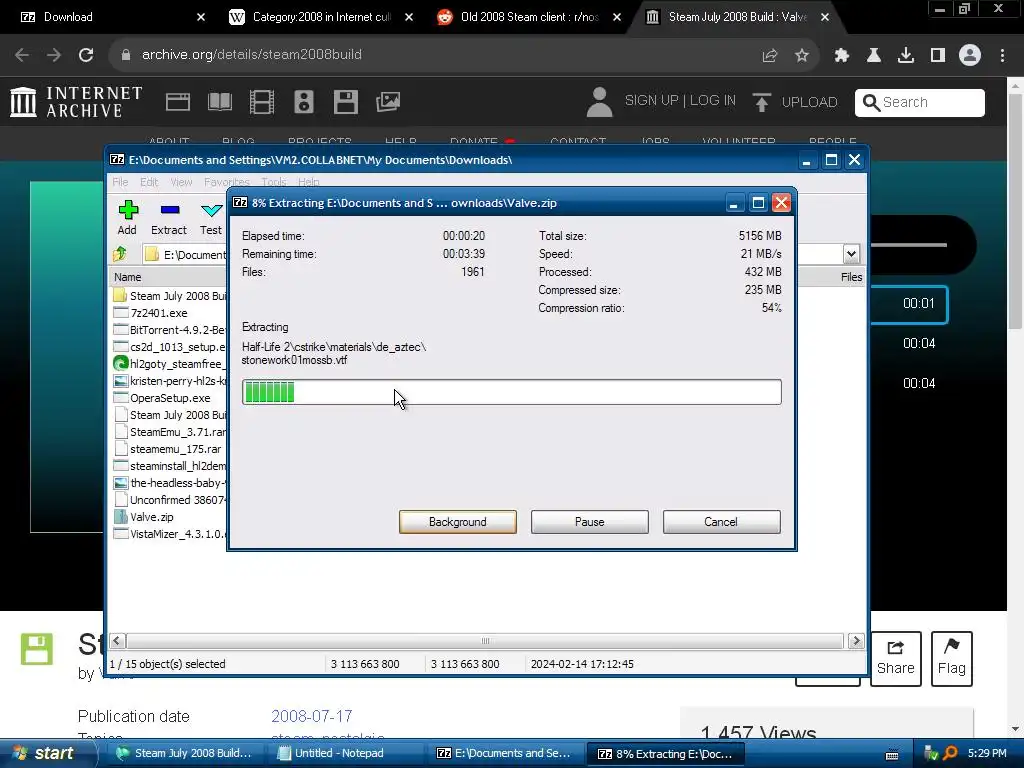Cancel the extraction
The width and height of the screenshot is (1024, 768).
721,522
